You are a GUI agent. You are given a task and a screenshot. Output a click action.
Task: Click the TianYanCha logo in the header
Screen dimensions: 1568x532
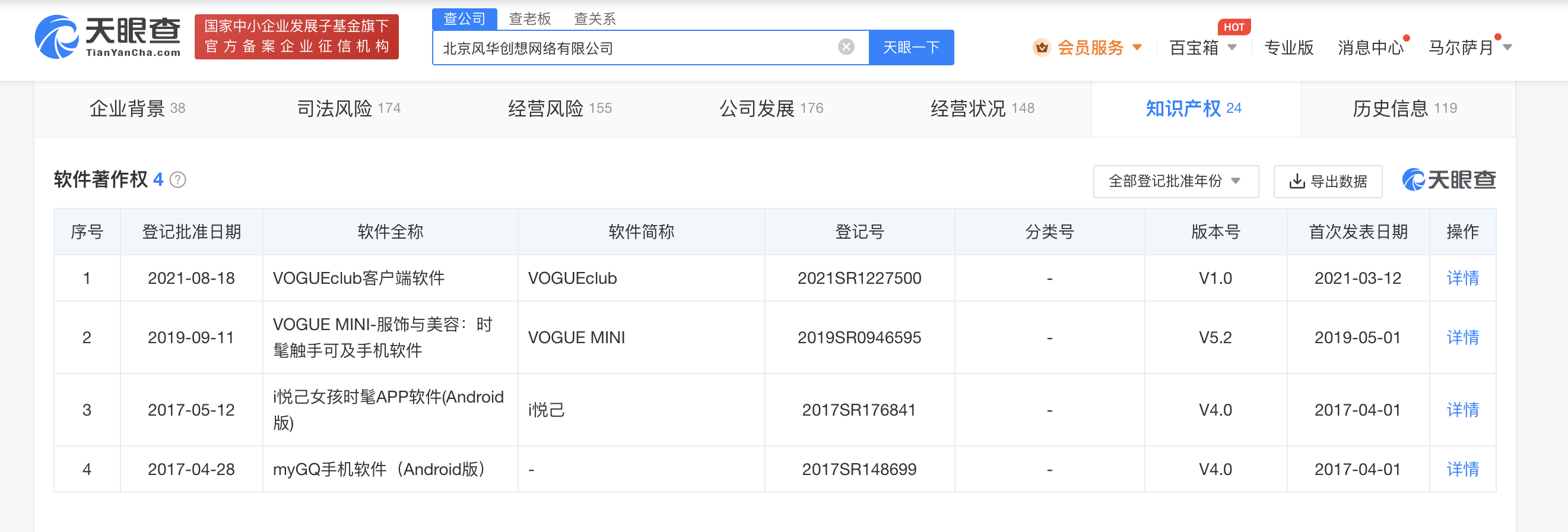coord(108,37)
